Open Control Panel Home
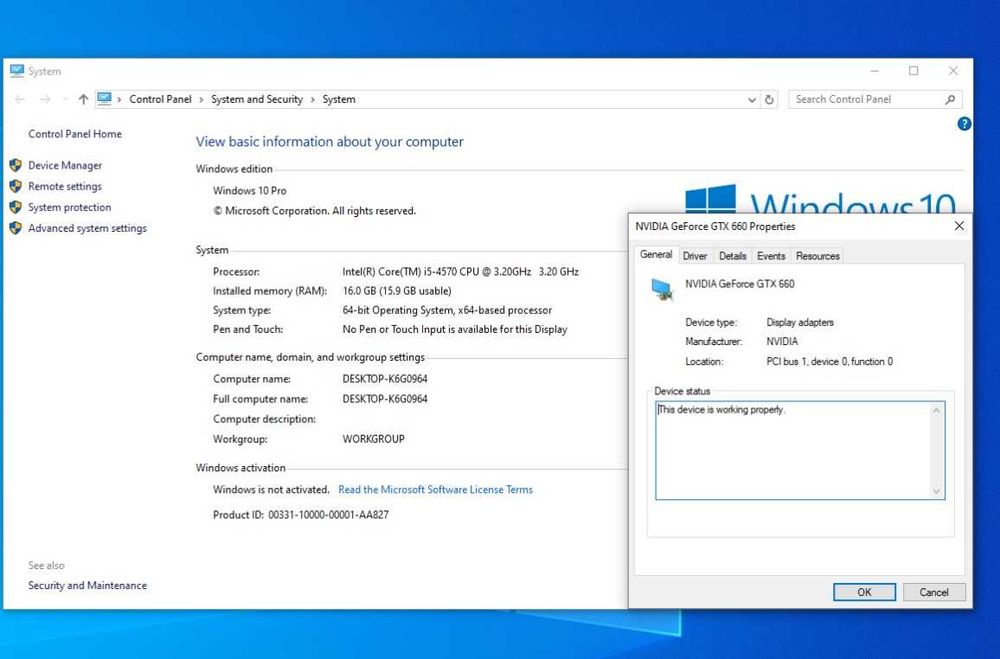Image resolution: width=1000 pixels, height=659 pixels. 75,134
